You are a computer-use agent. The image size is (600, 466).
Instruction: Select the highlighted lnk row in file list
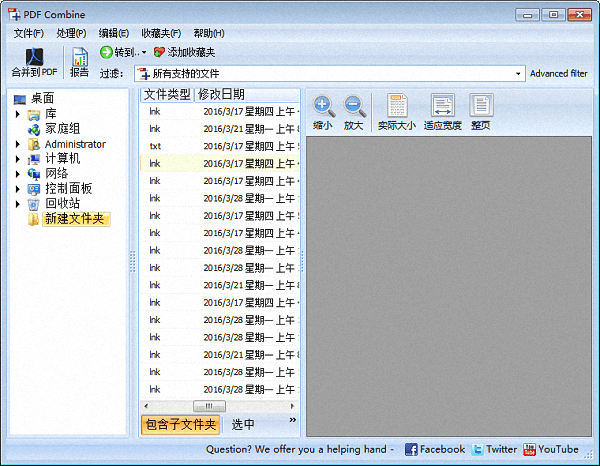[x=220, y=163]
